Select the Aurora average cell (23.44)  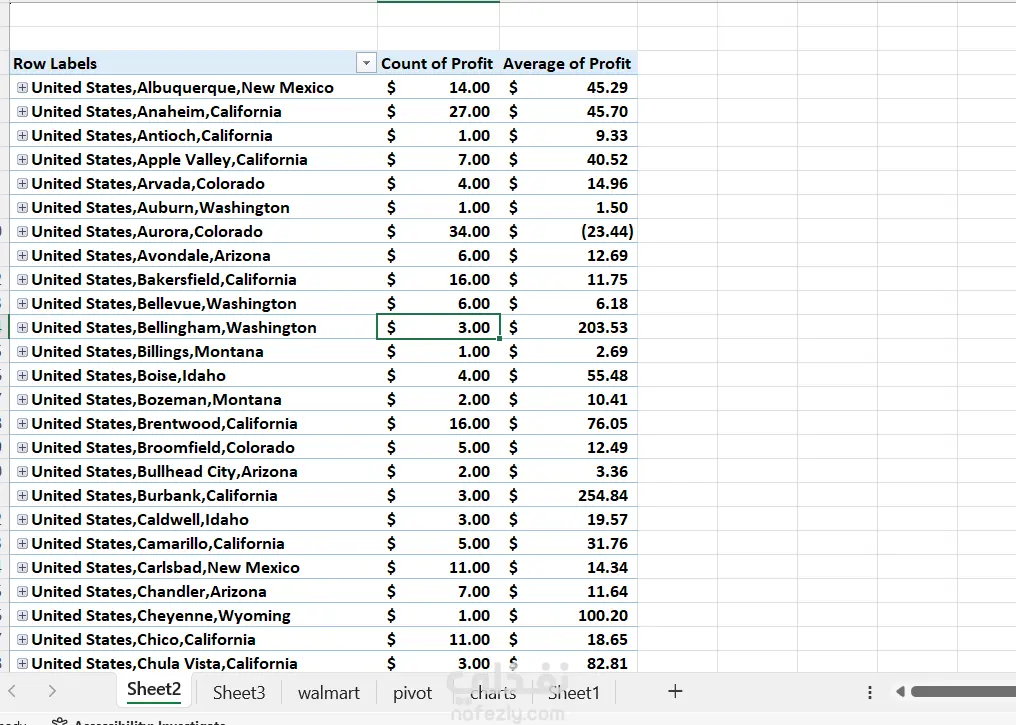coord(568,231)
